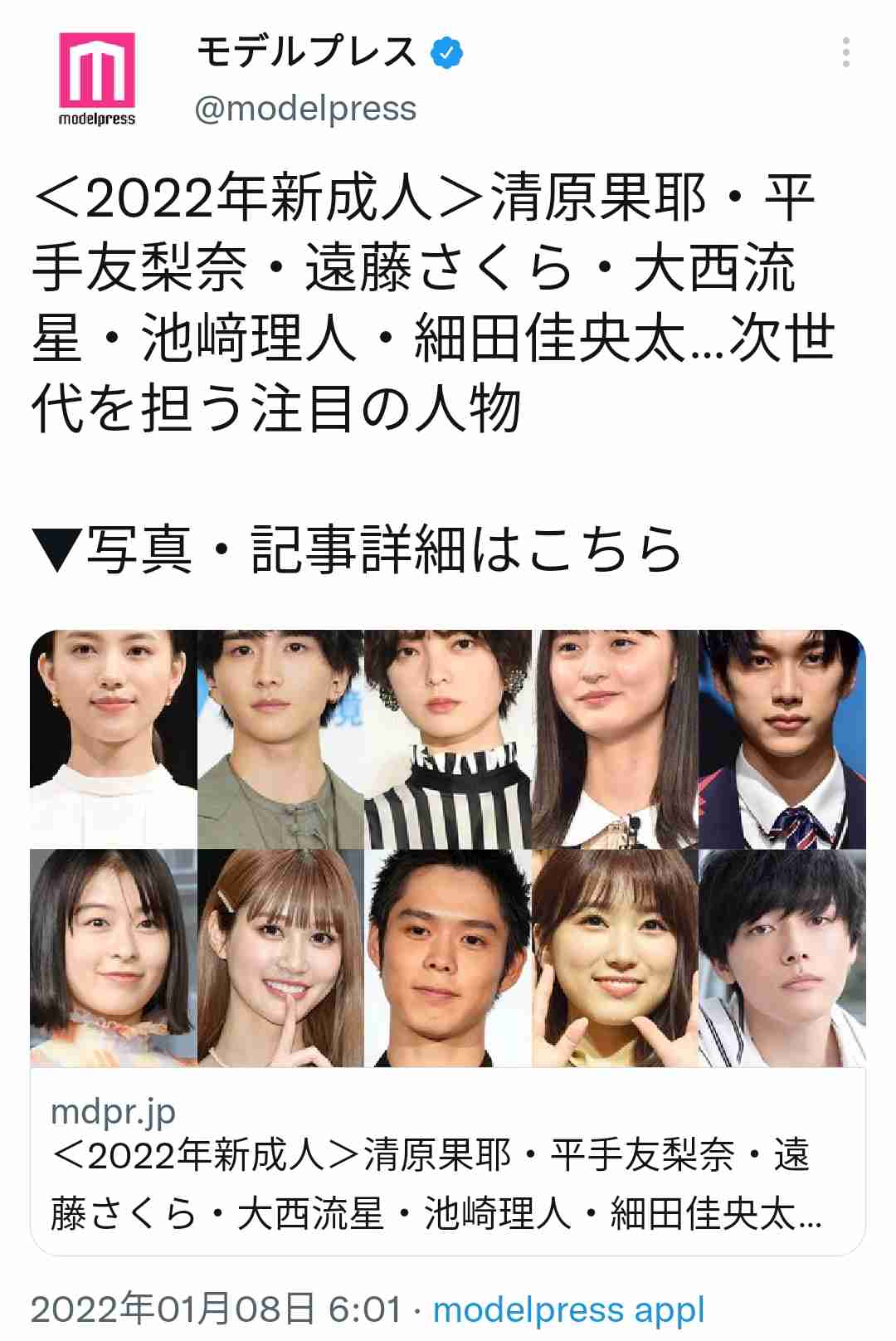Visit the @modelpress handle link
This screenshot has height=1341, width=896.
click(305, 109)
